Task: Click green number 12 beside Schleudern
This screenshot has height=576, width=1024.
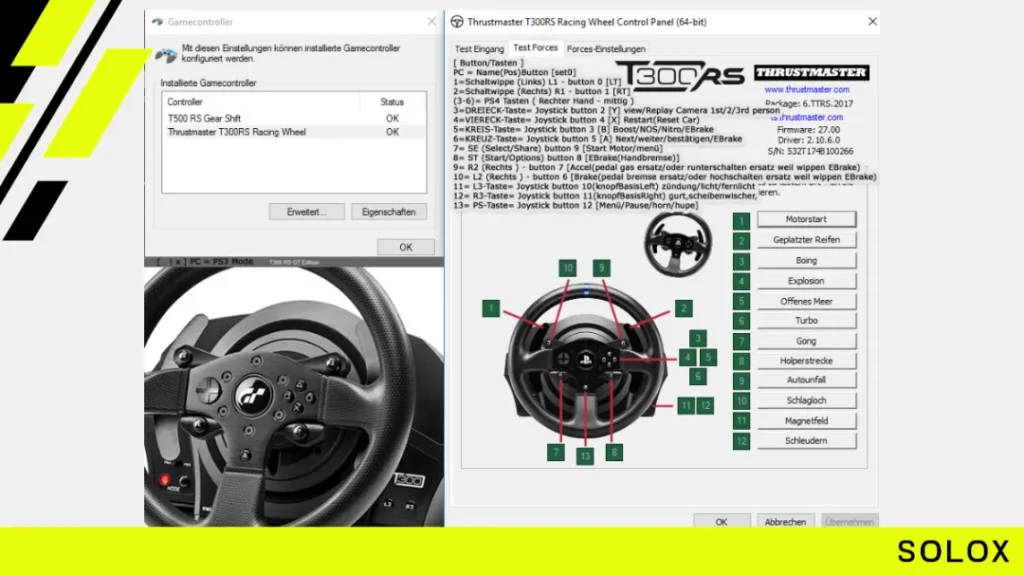Action: click(x=741, y=441)
